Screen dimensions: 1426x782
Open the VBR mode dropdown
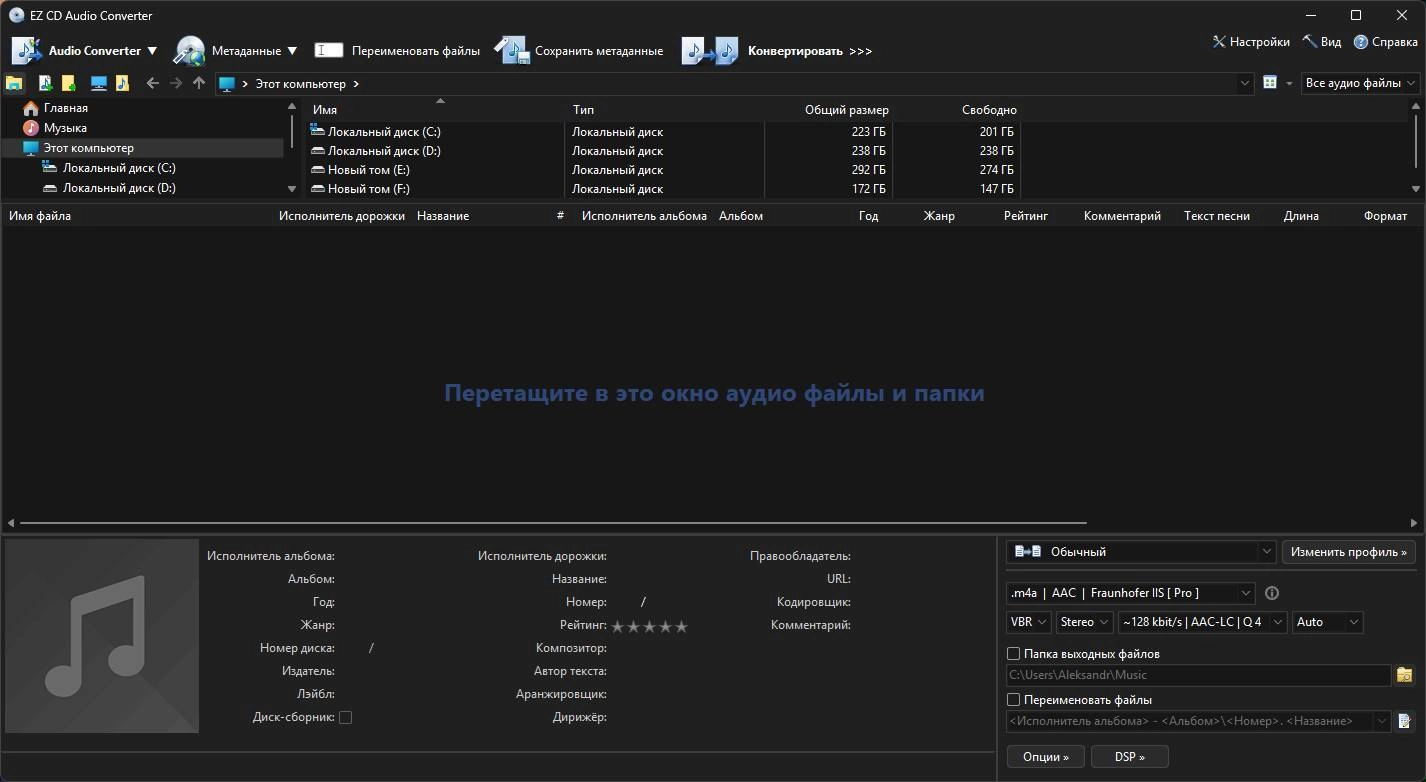pyautogui.click(x=1028, y=622)
